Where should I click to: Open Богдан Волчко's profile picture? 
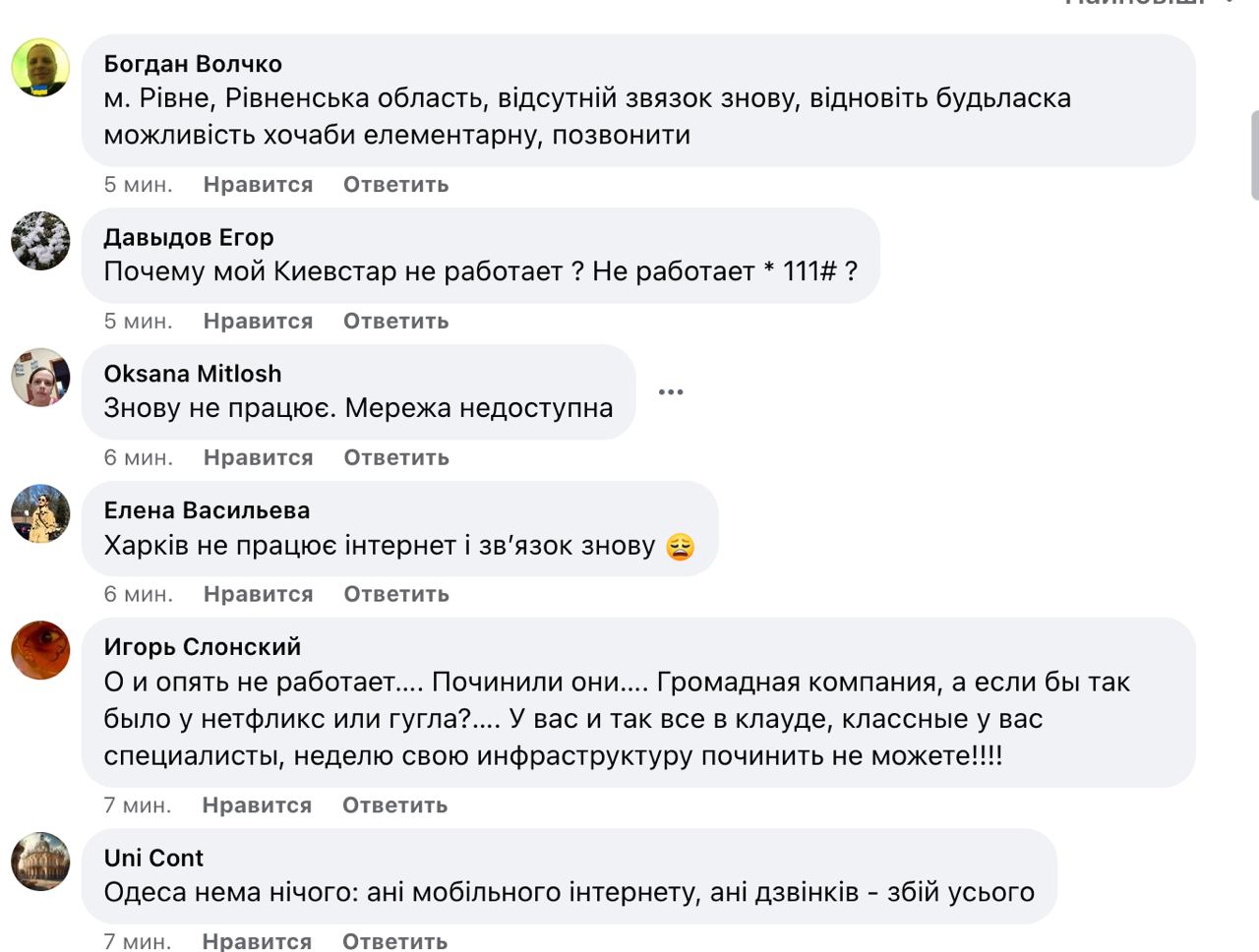(40, 68)
